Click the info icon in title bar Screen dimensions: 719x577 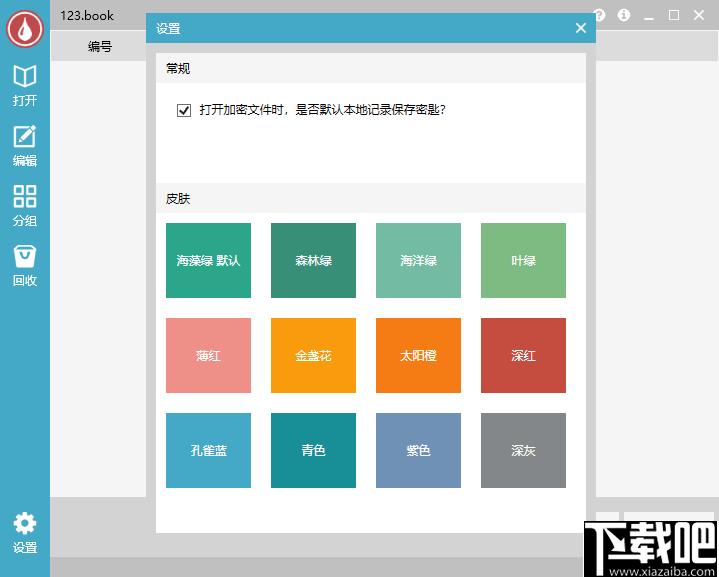[x=624, y=15]
